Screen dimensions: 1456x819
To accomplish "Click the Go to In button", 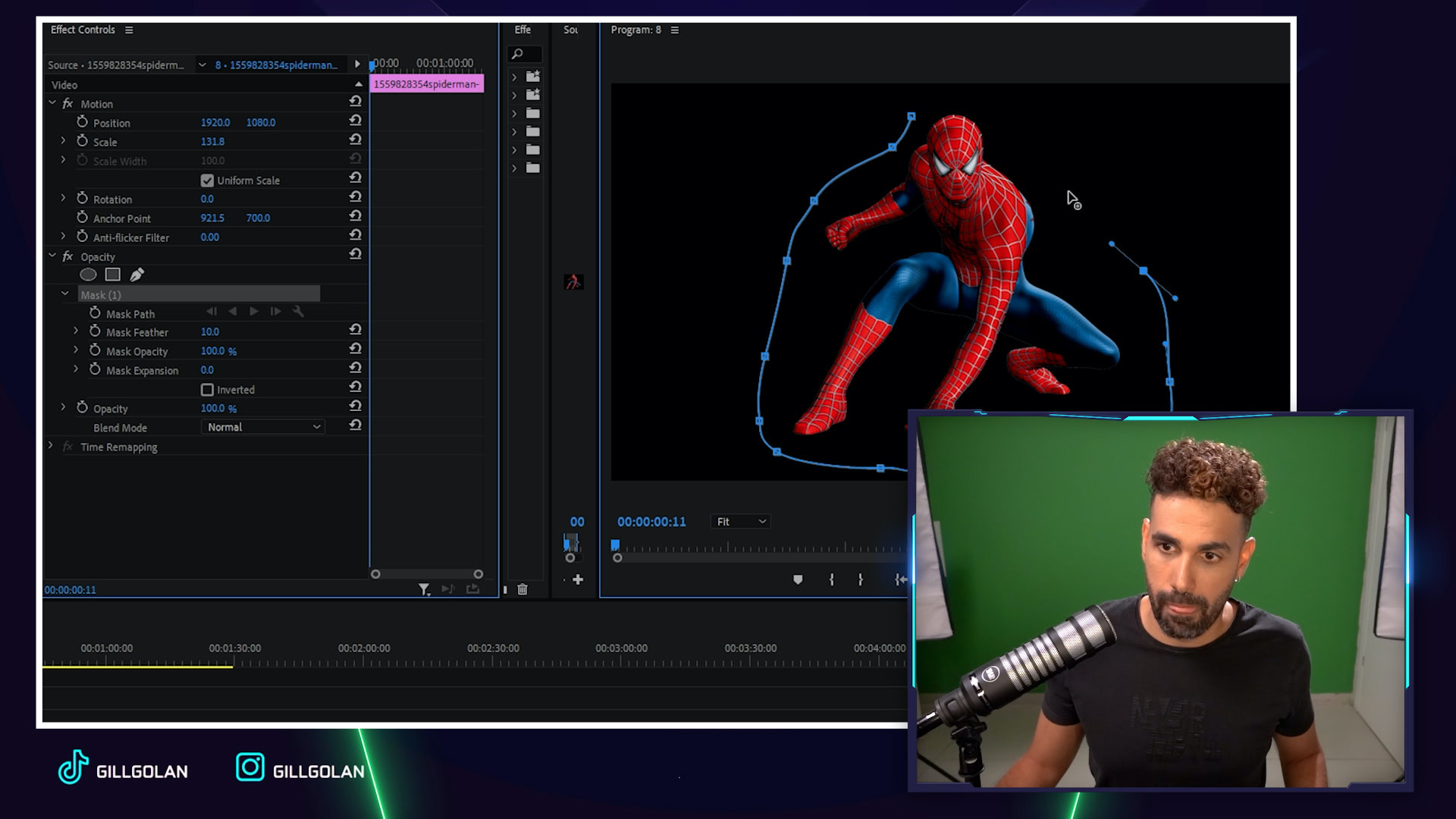I will (x=900, y=579).
